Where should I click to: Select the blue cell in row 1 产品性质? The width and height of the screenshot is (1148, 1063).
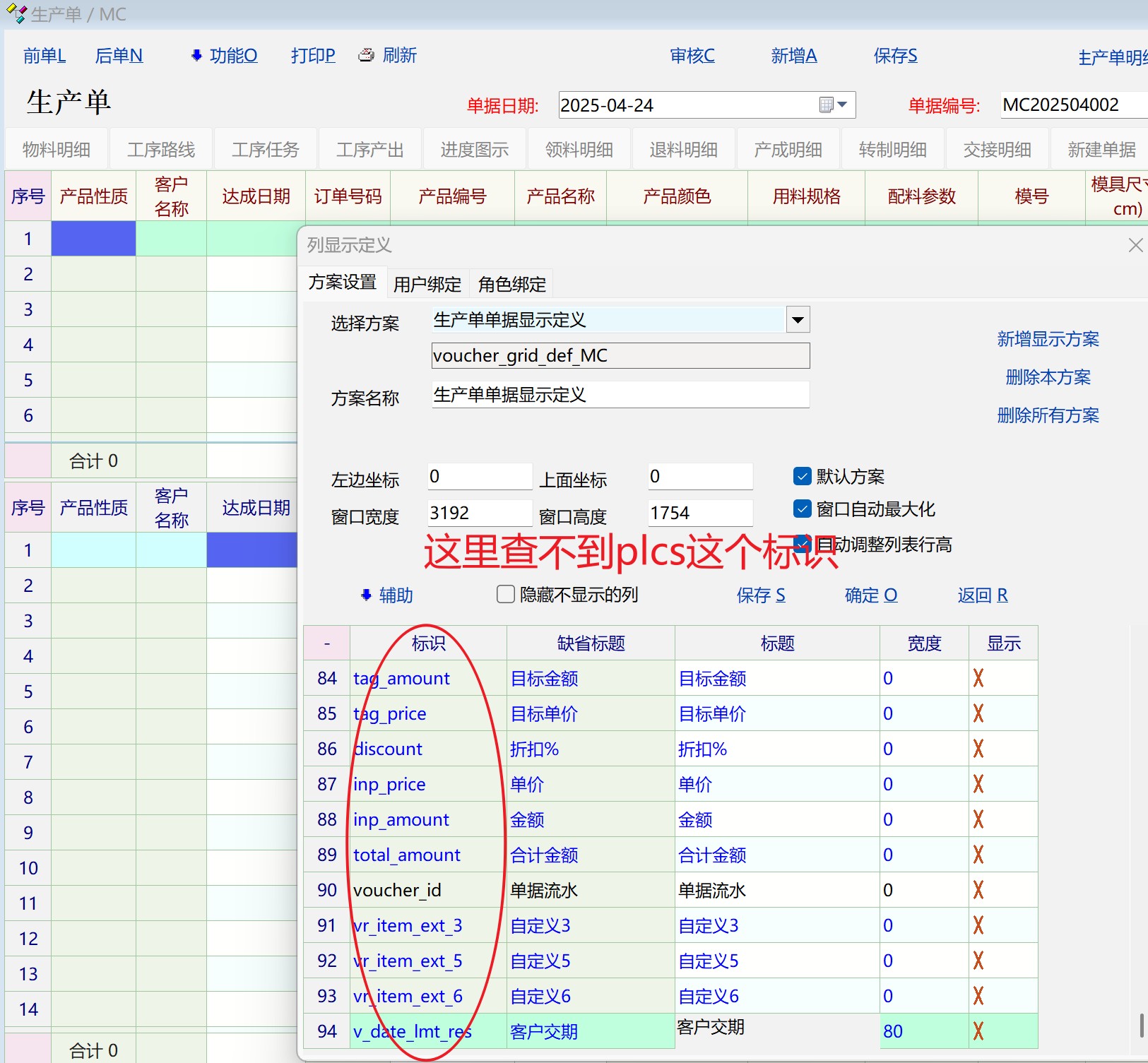93,239
